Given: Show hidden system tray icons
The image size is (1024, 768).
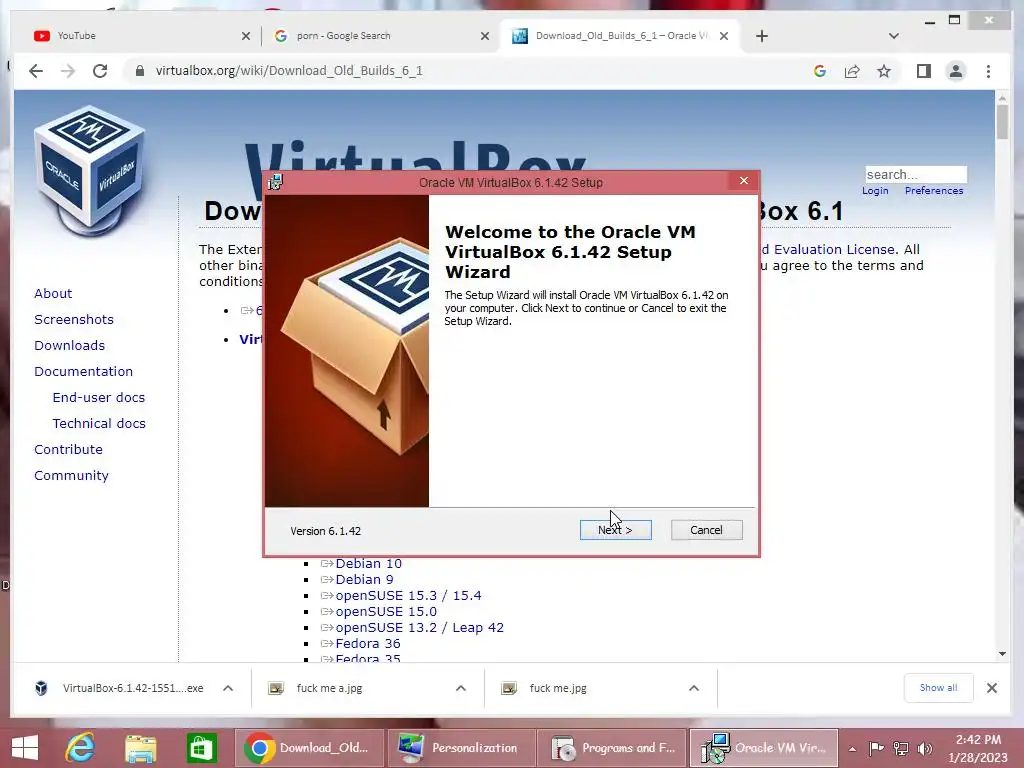Looking at the screenshot, I should [x=852, y=749].
